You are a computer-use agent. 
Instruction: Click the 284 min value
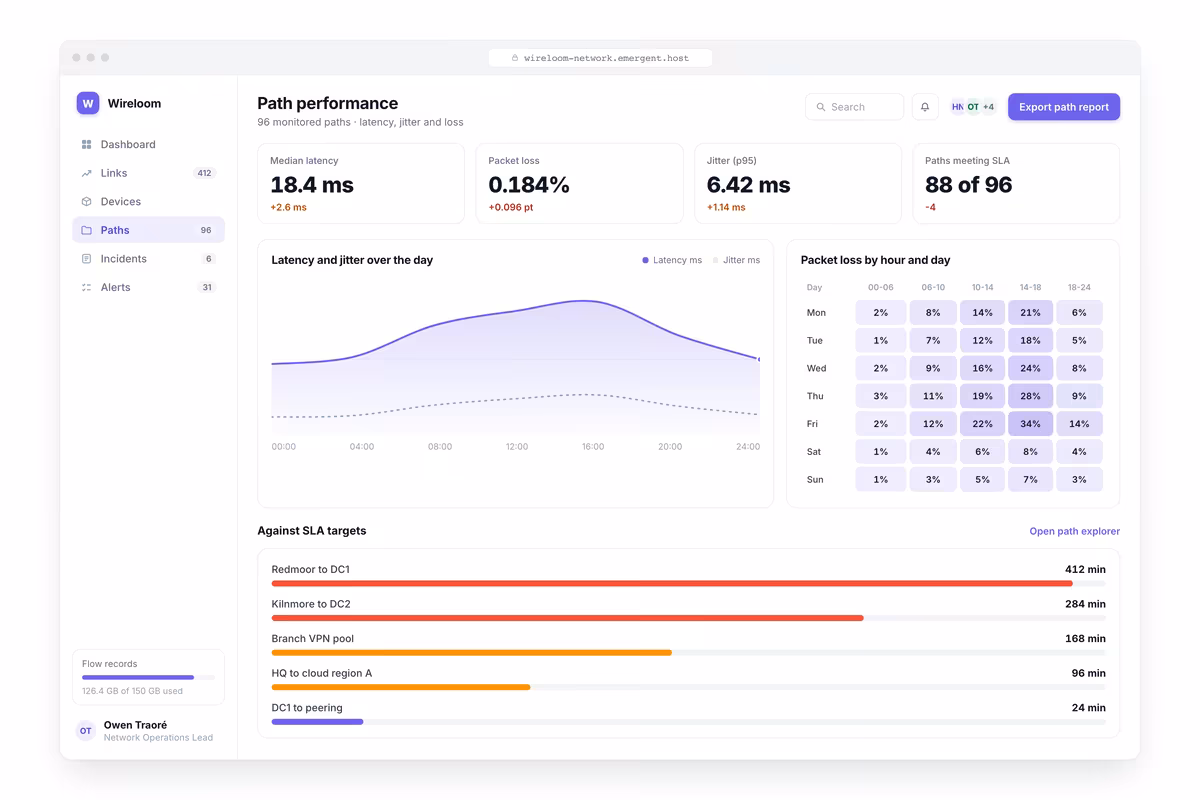1085,604
